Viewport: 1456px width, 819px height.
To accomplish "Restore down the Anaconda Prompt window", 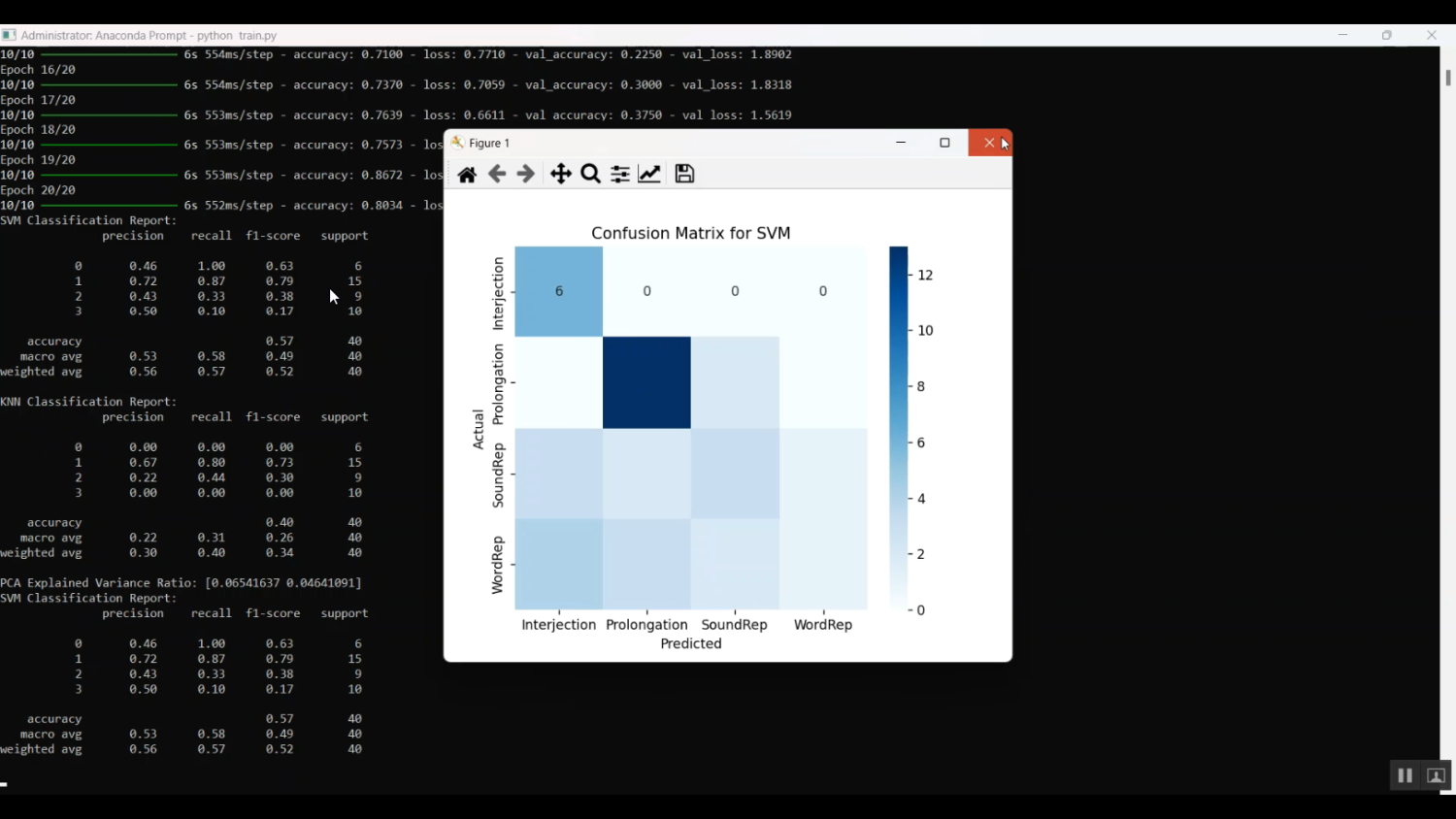I will pos(1386,35).
